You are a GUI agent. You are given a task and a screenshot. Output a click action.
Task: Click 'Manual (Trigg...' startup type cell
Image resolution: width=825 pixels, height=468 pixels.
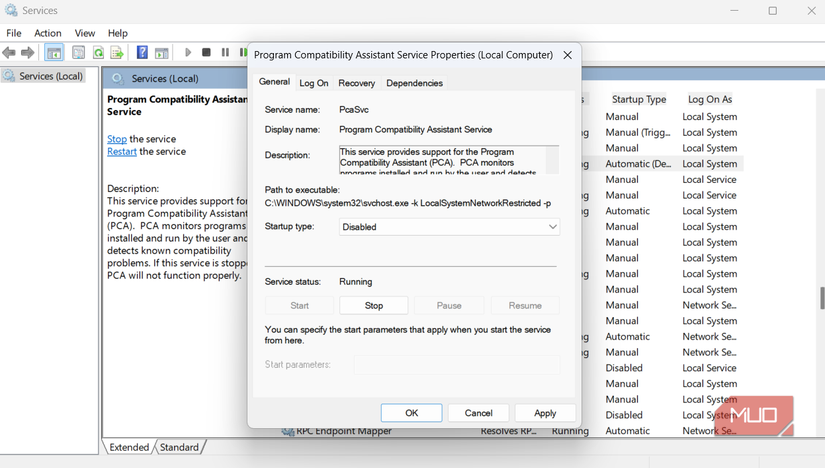[638, 132]
